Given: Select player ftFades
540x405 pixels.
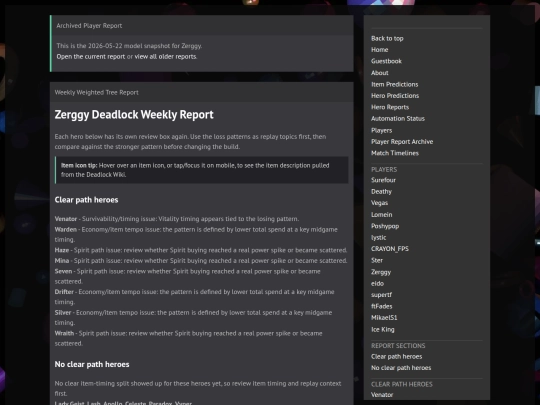Looking at the screenshot, I should tap(382, 307).
